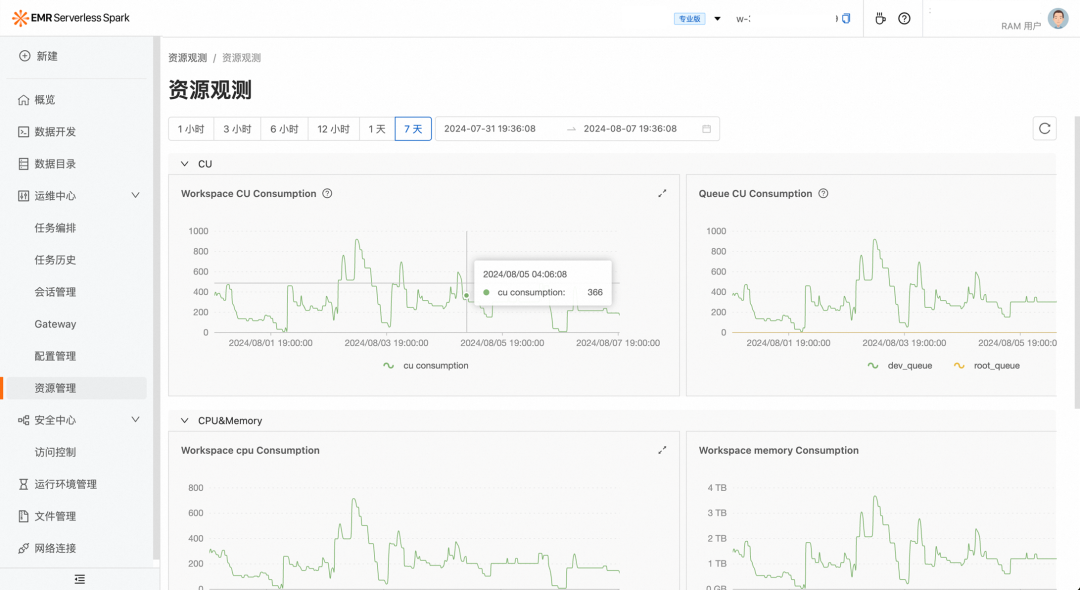This screenshot has width=1080, height=590.
Task: Click 资源观测 breadcrumb link
Action: click(x=187, y=58)
